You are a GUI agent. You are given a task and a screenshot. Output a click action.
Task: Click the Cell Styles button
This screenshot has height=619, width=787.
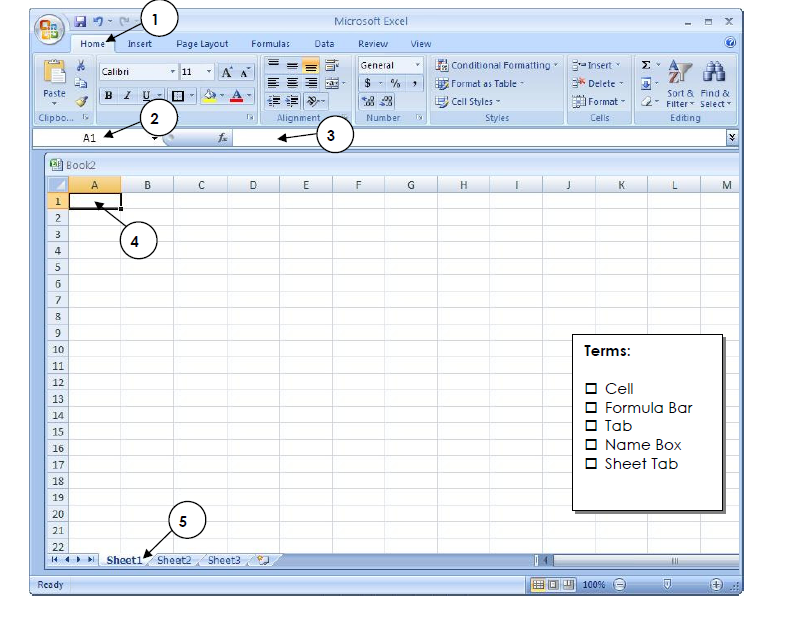pos(469,102)
